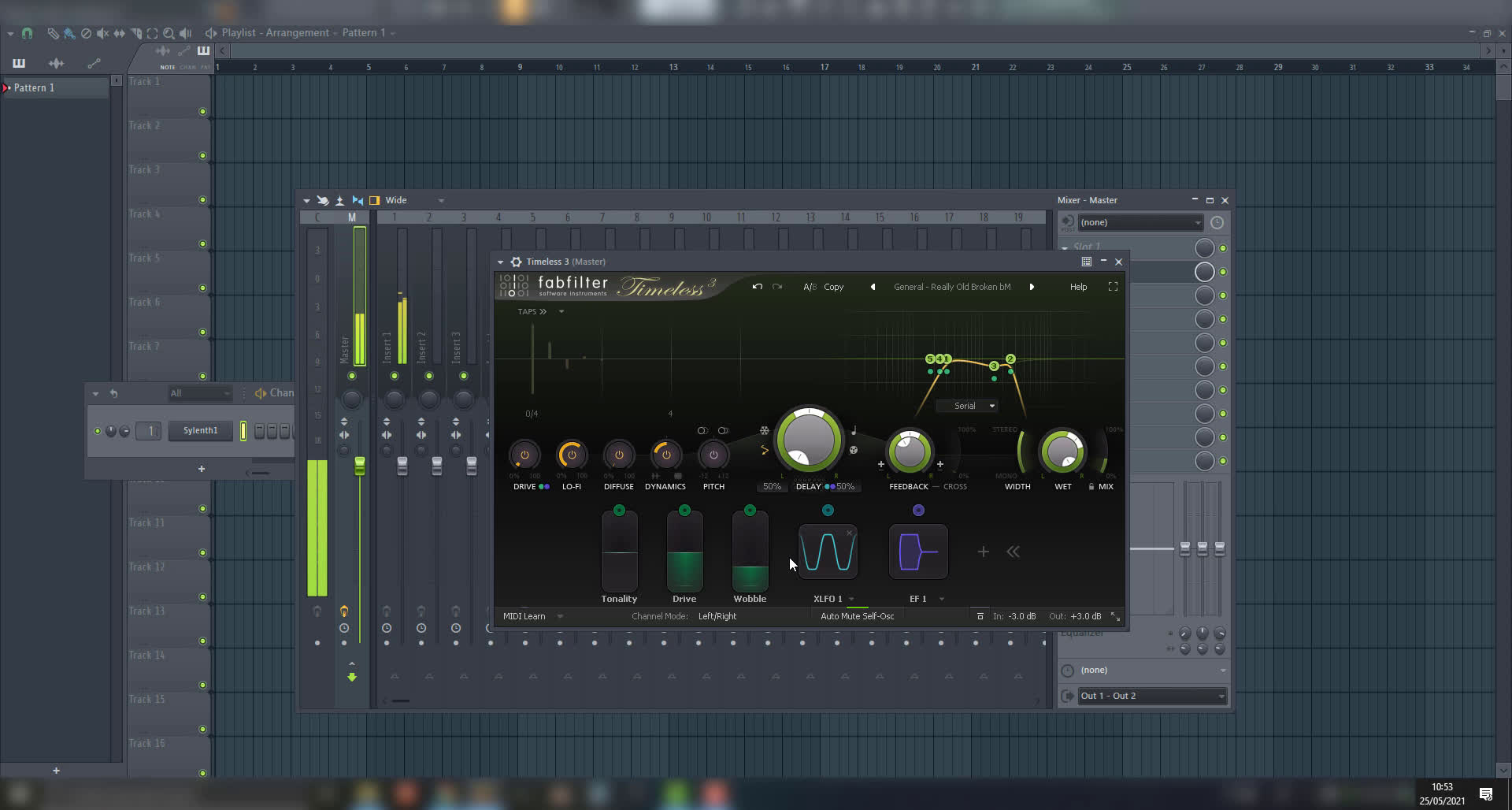Open the channel rack All filter dropdown

coord(200,393)
